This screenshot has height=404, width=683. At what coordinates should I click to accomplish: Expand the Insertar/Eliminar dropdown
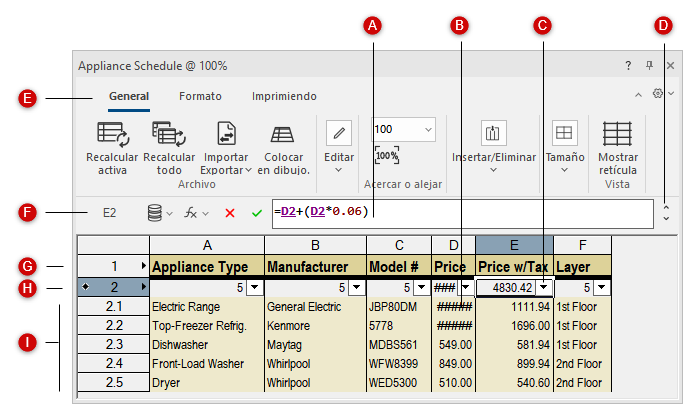pyautogui.click(x=493, y=170)
